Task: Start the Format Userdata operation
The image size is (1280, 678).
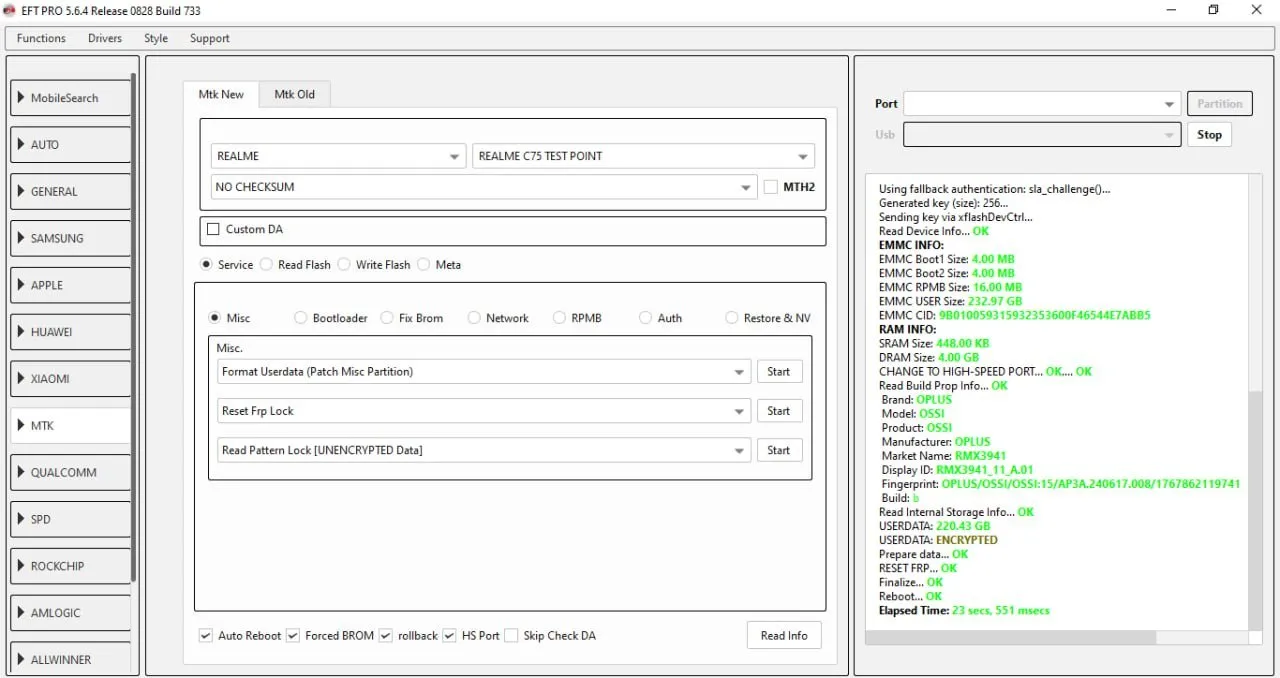Action: tap(779, 372)
